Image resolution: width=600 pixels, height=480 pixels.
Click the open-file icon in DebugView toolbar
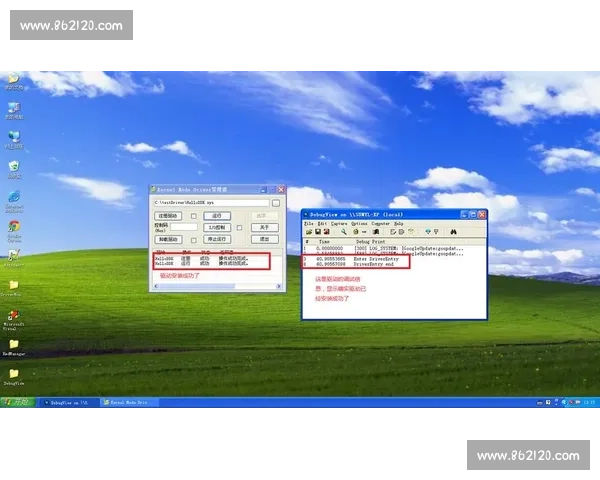(x=309, y=232)
